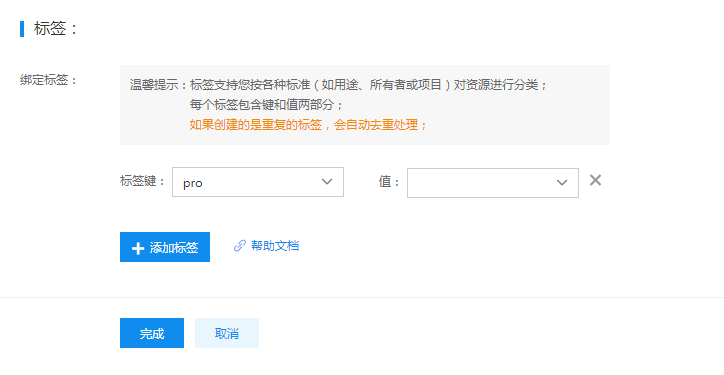Click the chevron arrow in 值 dropdown
This screenshot has height=375, width=724.
click(562, 183)
